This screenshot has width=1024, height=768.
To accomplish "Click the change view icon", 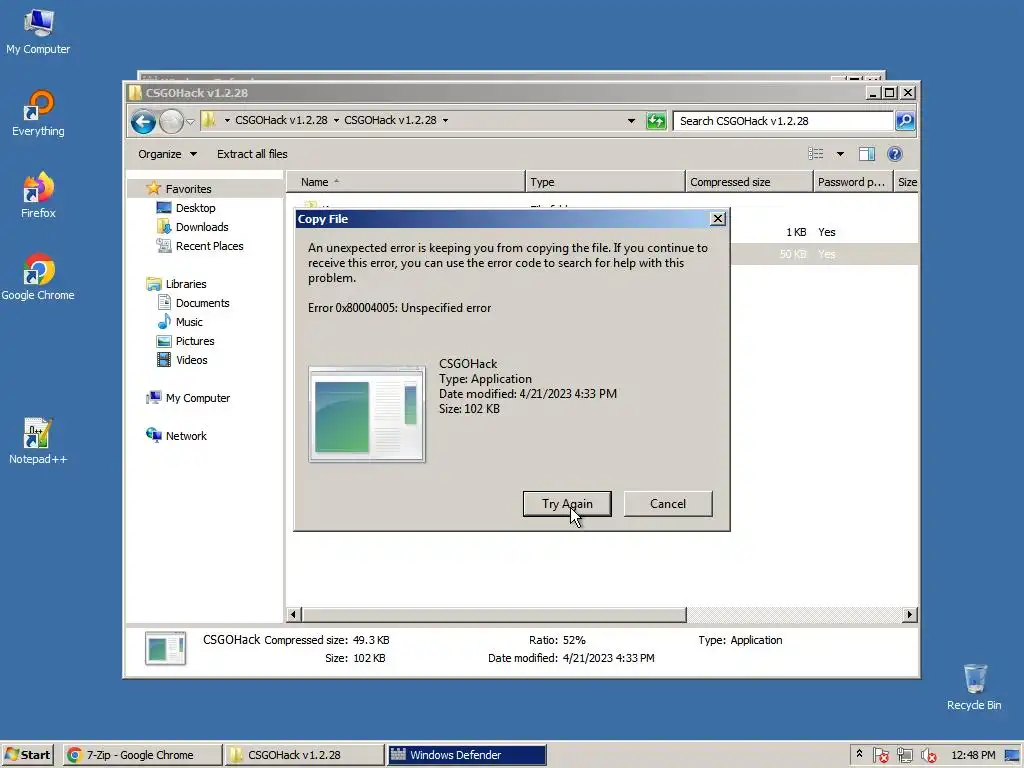I will (x=816, y=154).
